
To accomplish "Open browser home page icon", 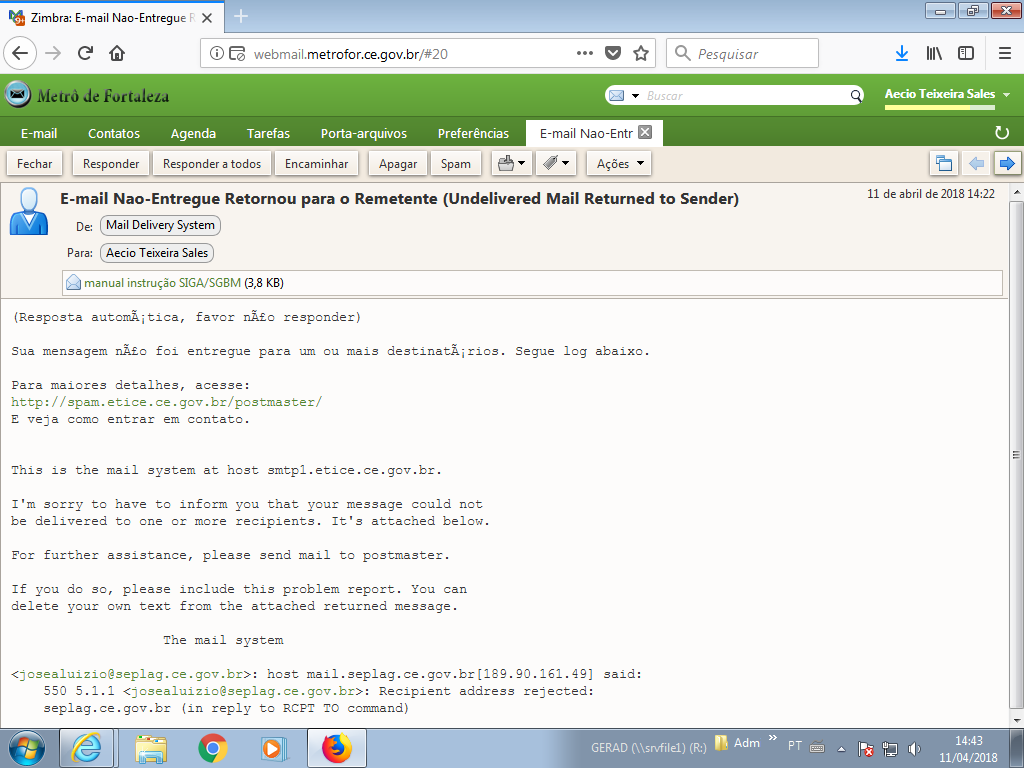I will click(x=117, y=53).
